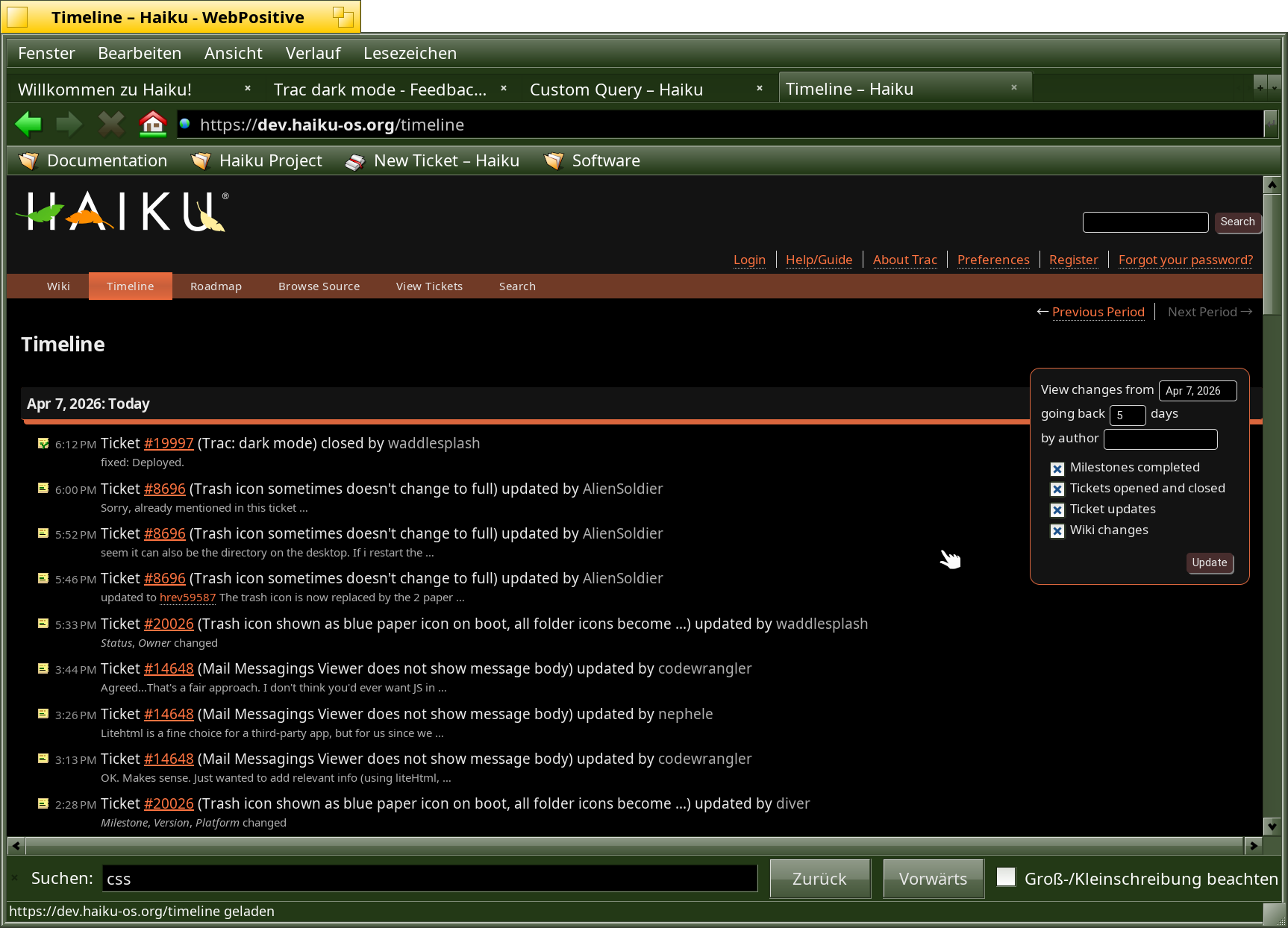Screen dimensions: 1288x928
Task: Click the View changes from date field
Action: click(x=1197, y=391)
